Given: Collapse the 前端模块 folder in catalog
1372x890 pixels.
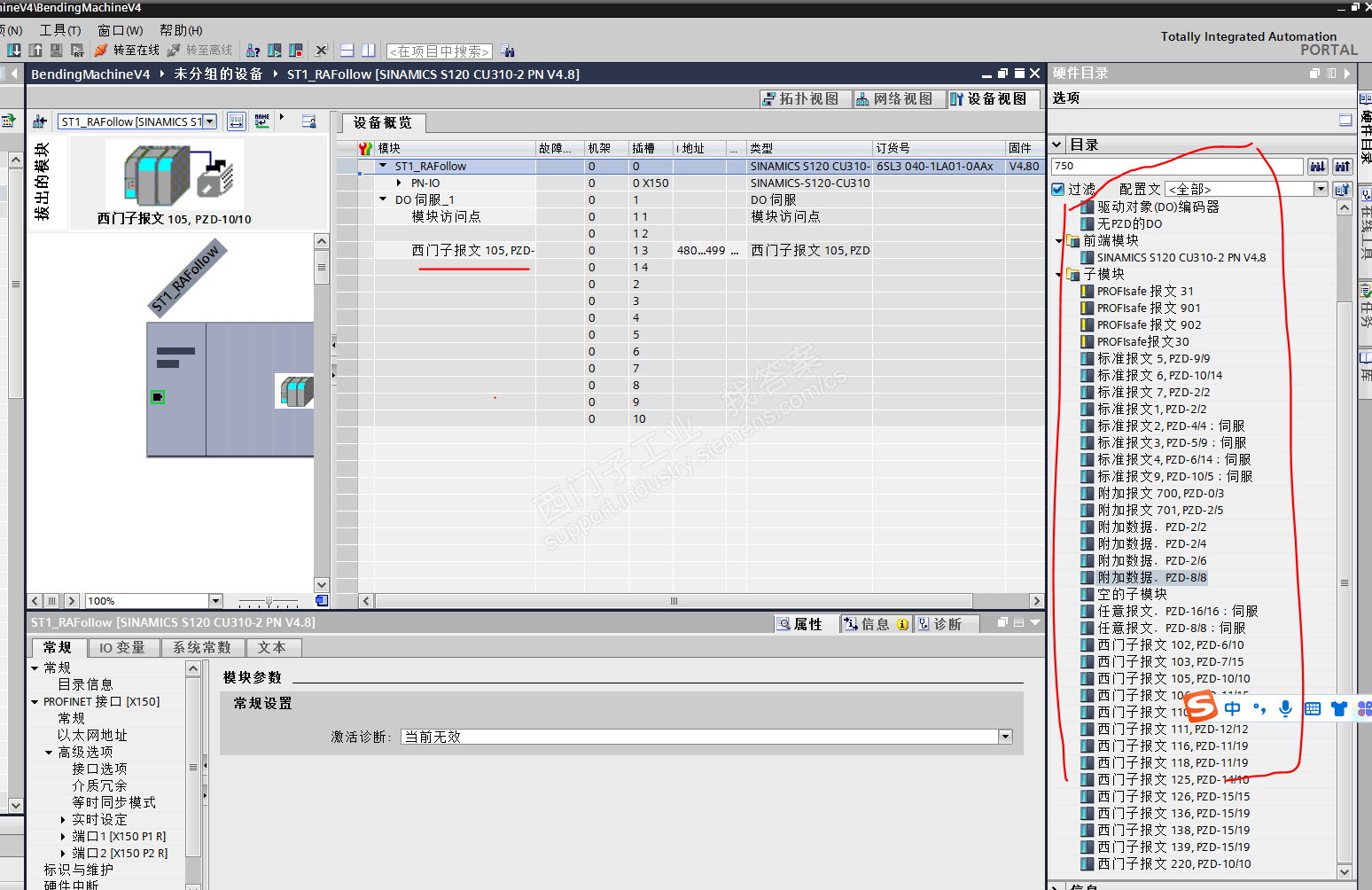Looking at the screenshot, I should (1059, 241).
